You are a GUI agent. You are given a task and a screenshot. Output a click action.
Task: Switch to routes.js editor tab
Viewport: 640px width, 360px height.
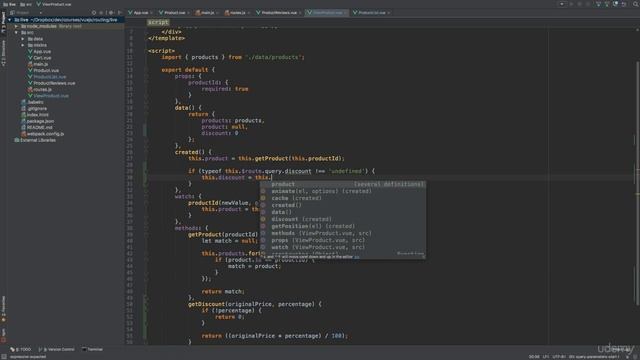pyautogui.click(x=237, y=13)
